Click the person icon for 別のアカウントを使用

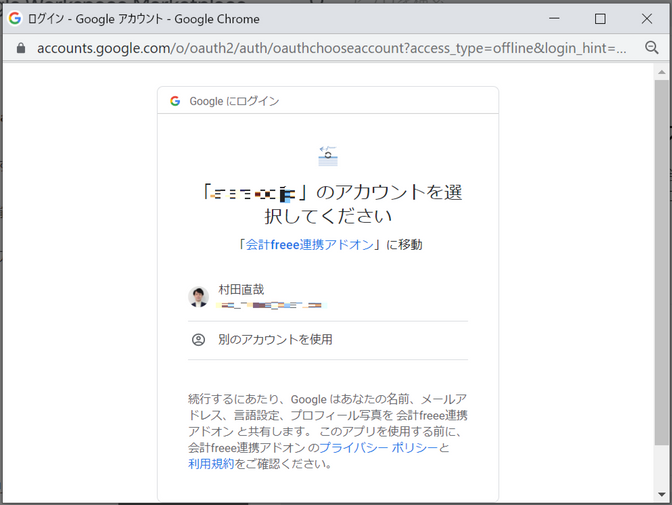coord(198,340)
